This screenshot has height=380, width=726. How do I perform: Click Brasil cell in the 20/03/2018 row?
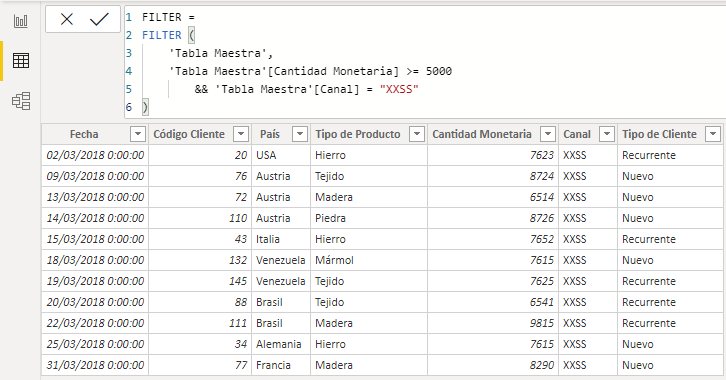pyautogui.click(x=281, y=302)
